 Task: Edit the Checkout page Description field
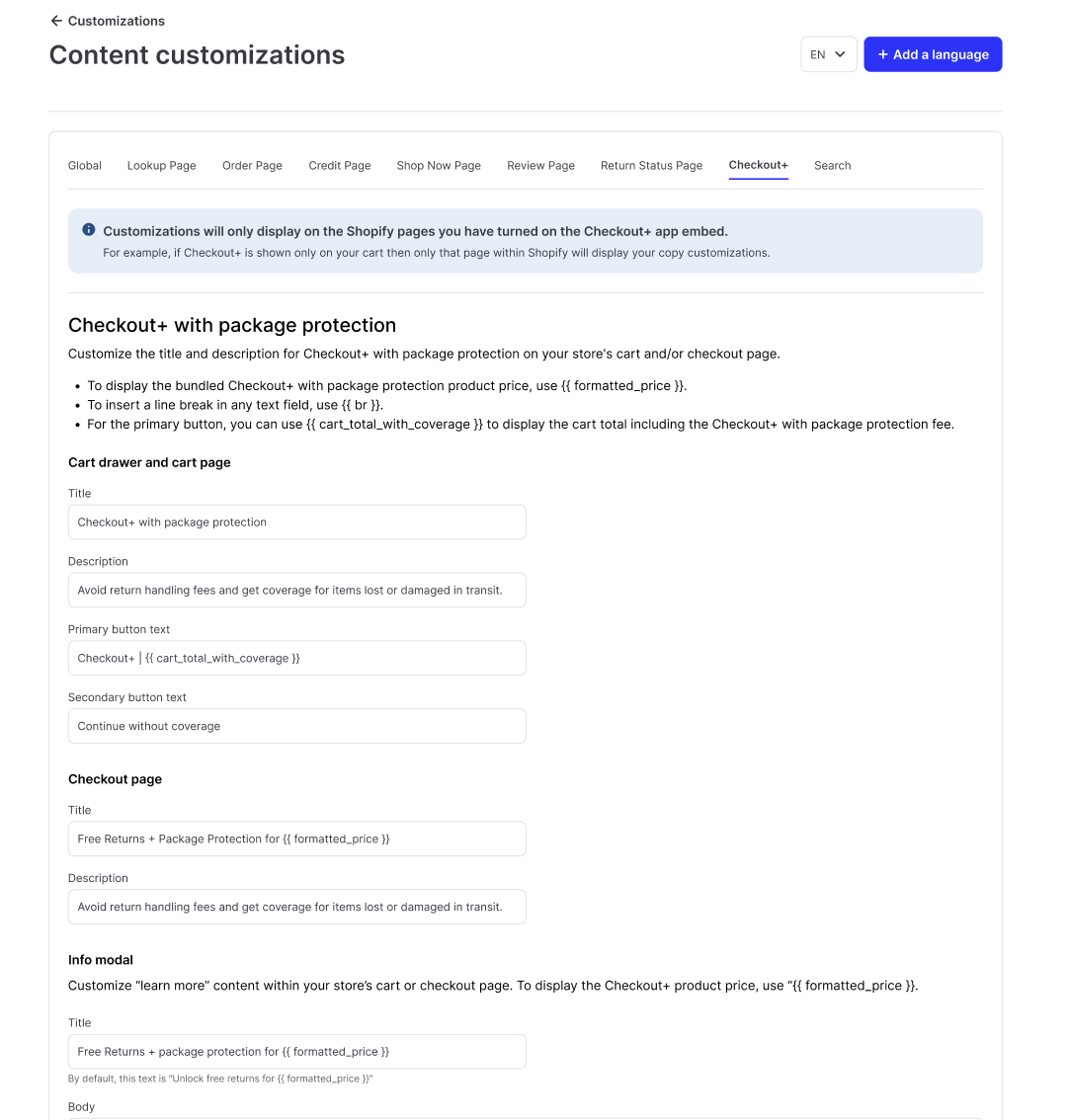pyautogui.click(x=296, y=907)
